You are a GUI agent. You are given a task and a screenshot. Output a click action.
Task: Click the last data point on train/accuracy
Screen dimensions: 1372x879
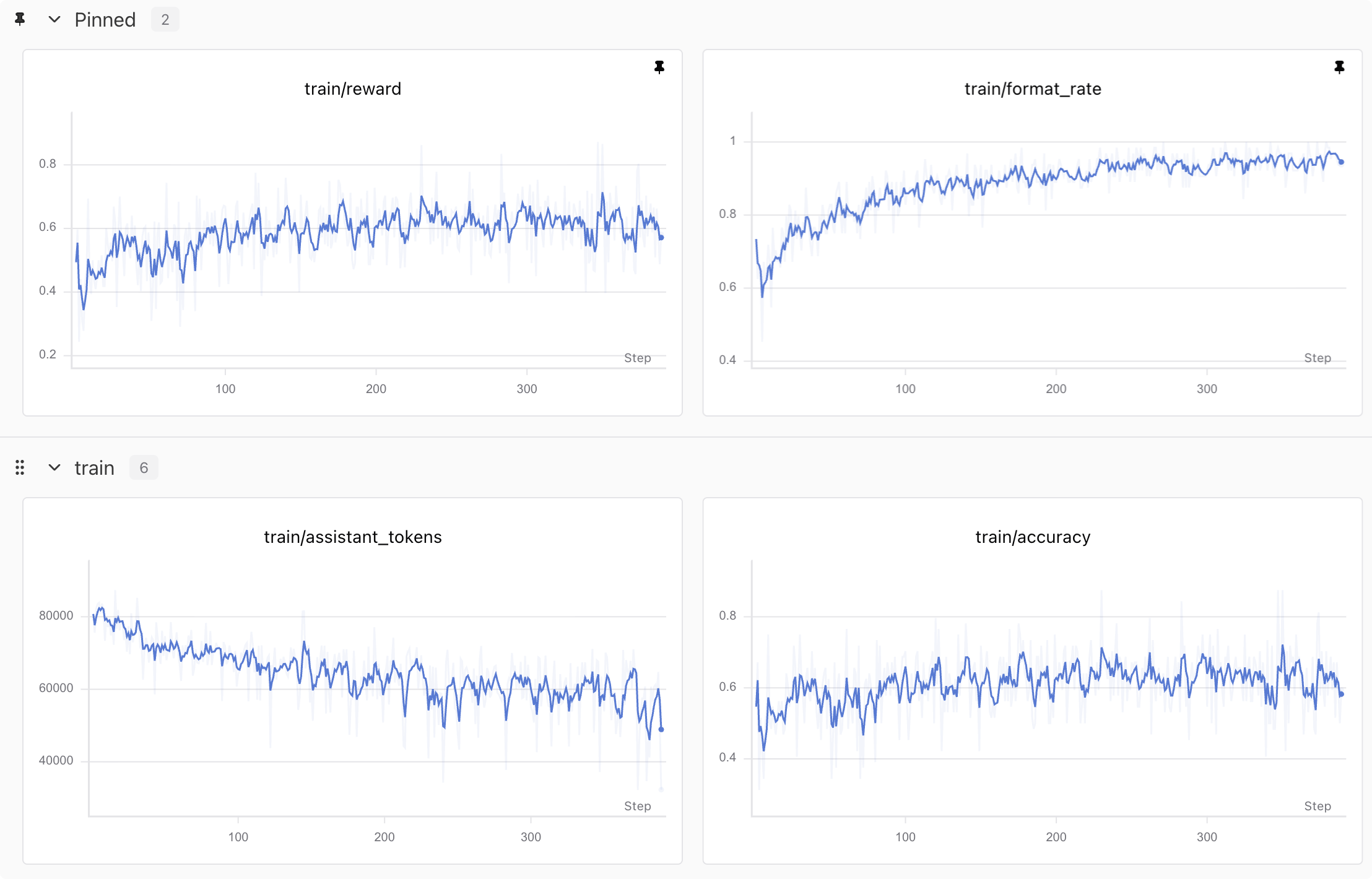tap(1342, 695)
